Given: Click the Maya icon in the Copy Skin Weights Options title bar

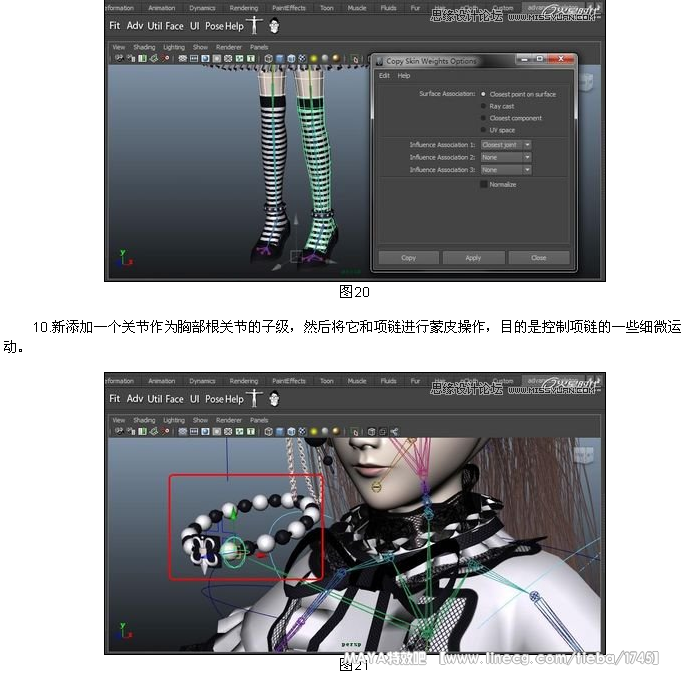Looking at the screenshot, I should 379,61.
